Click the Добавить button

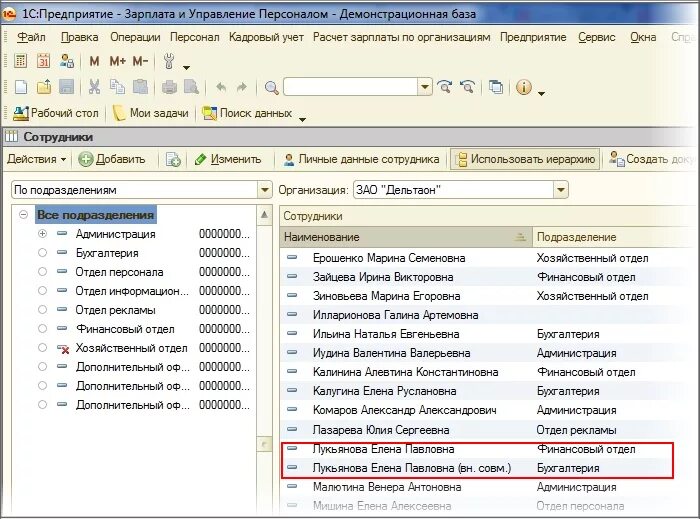112,159
